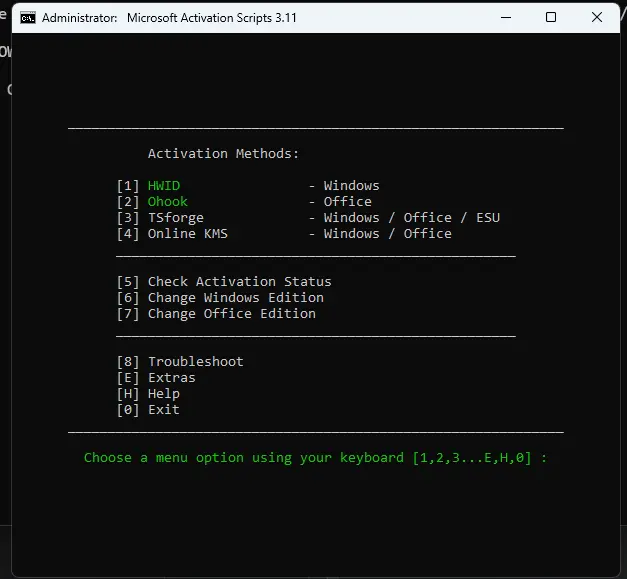Maximize the Microsoft Activation Scripts window
The width and height of the screenshot is (627, 579).
[x=551, y=17]
